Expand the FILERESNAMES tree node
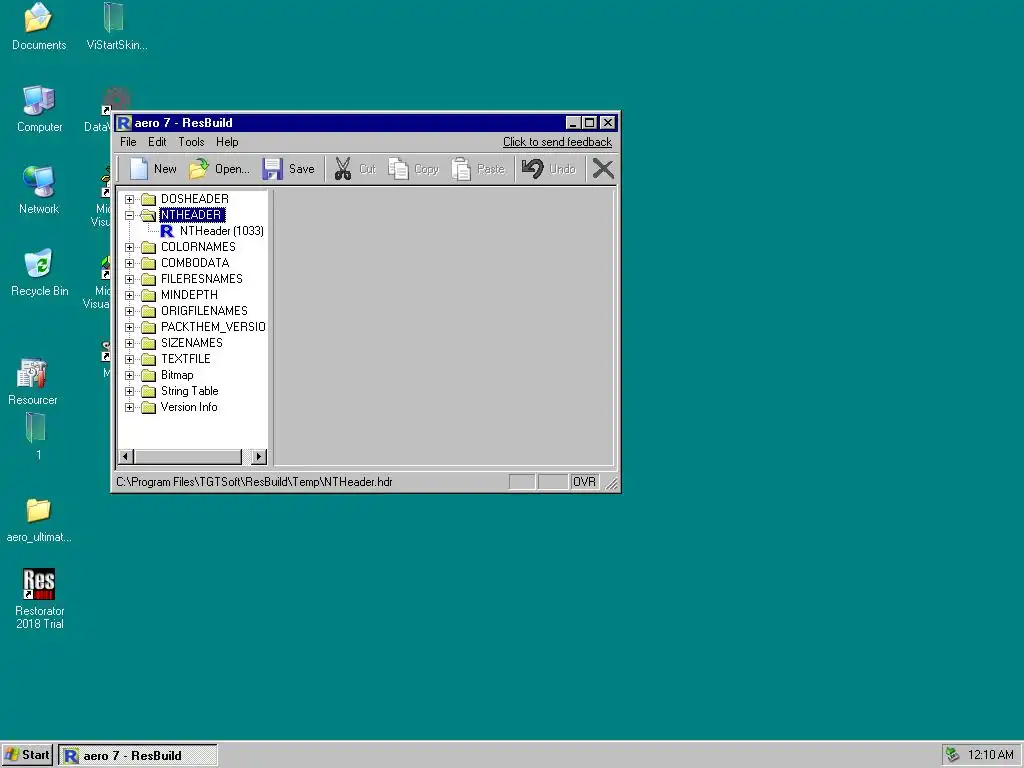Image resolution: width=1024 pixels, height=768 pixels. (x=129, y=279)
